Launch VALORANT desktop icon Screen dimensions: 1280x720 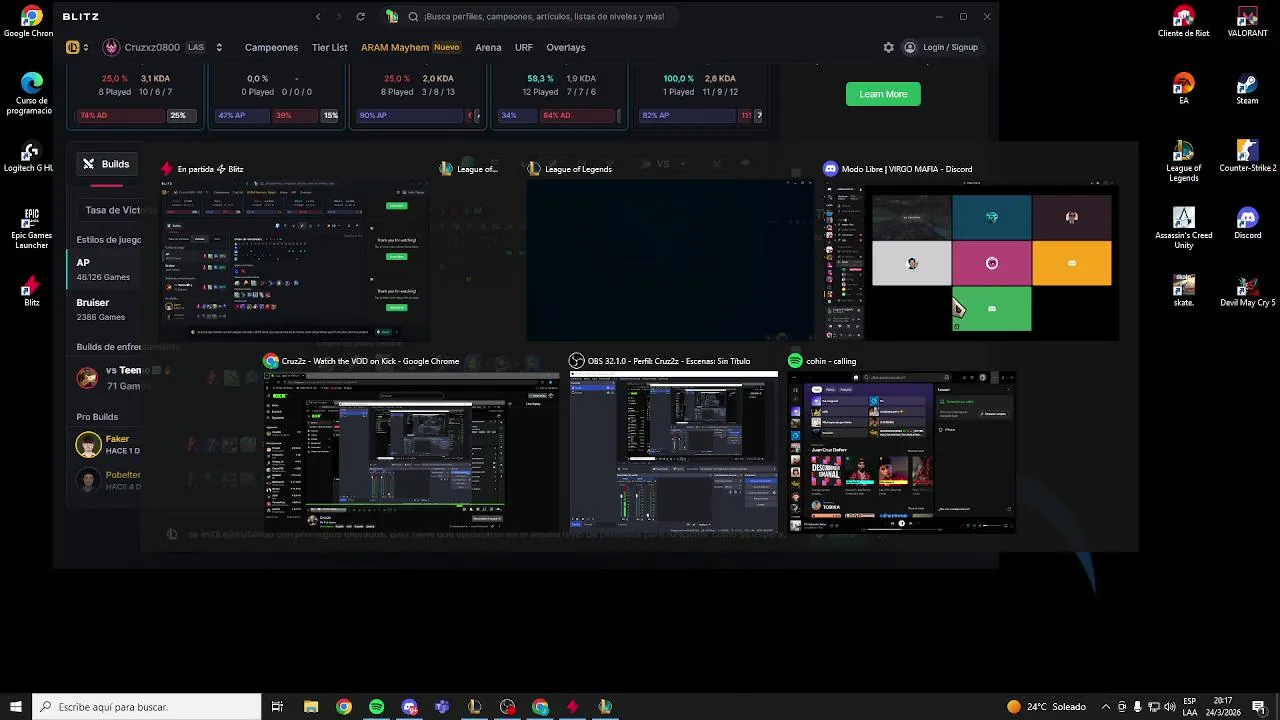click(1247, 22)
